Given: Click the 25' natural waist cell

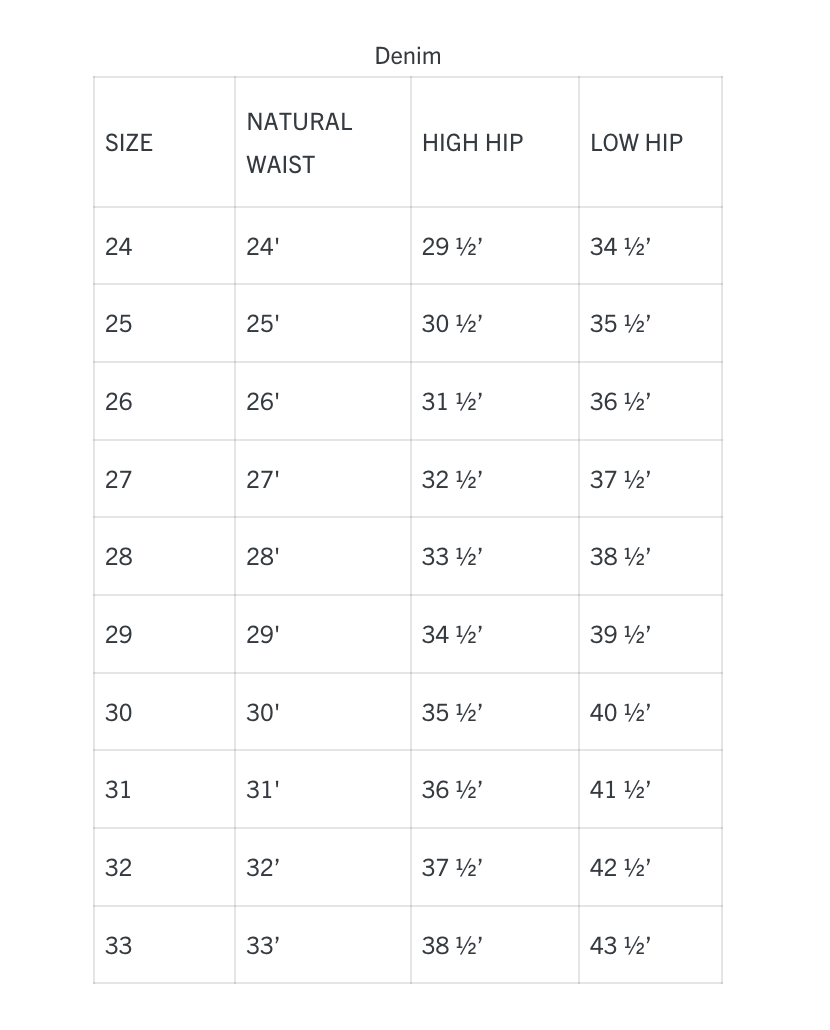Looking at the screenshot, I should (x=263, y=323).
